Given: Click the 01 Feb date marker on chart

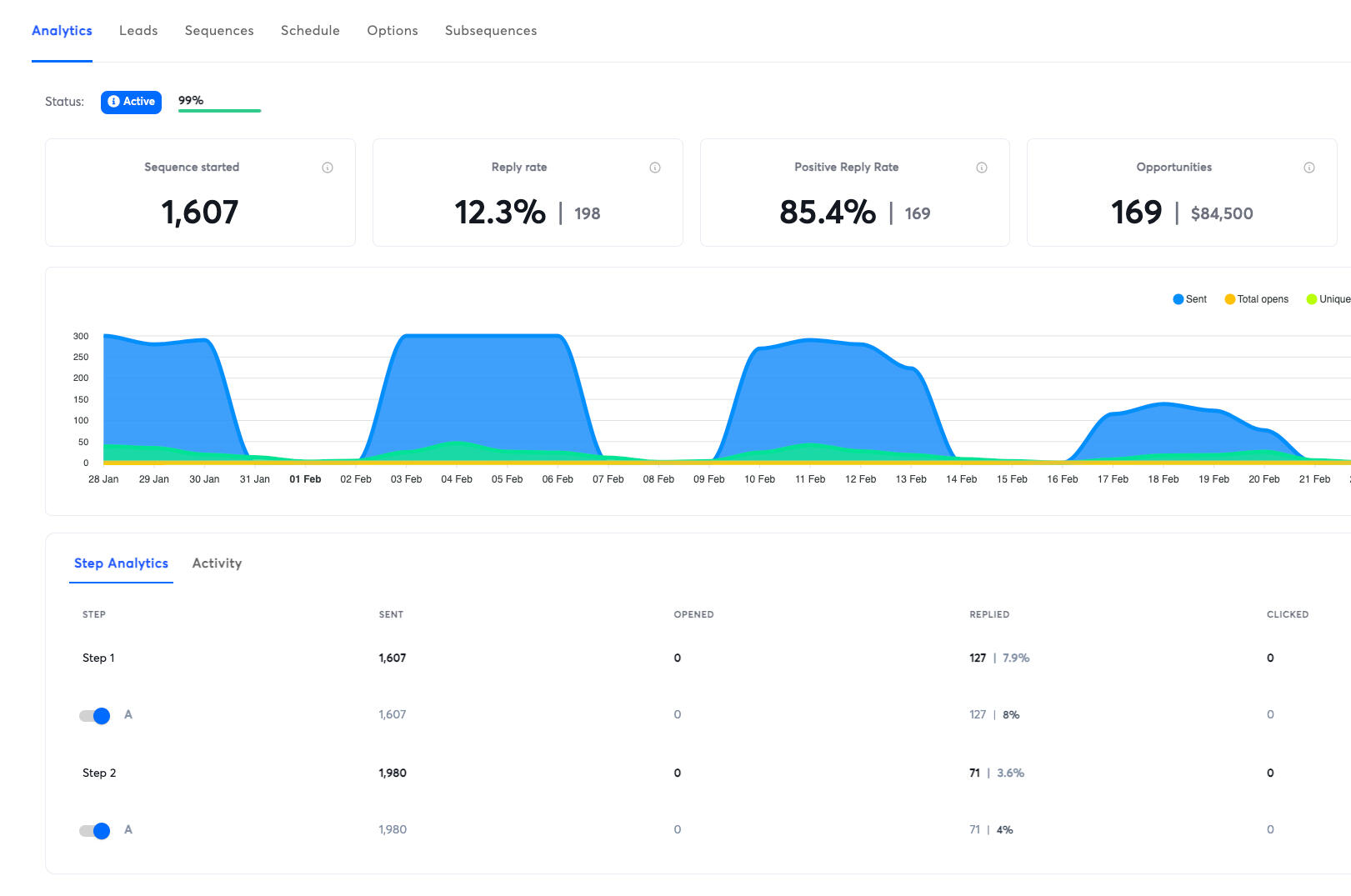Looking at the screenshot, I should 305,479.
